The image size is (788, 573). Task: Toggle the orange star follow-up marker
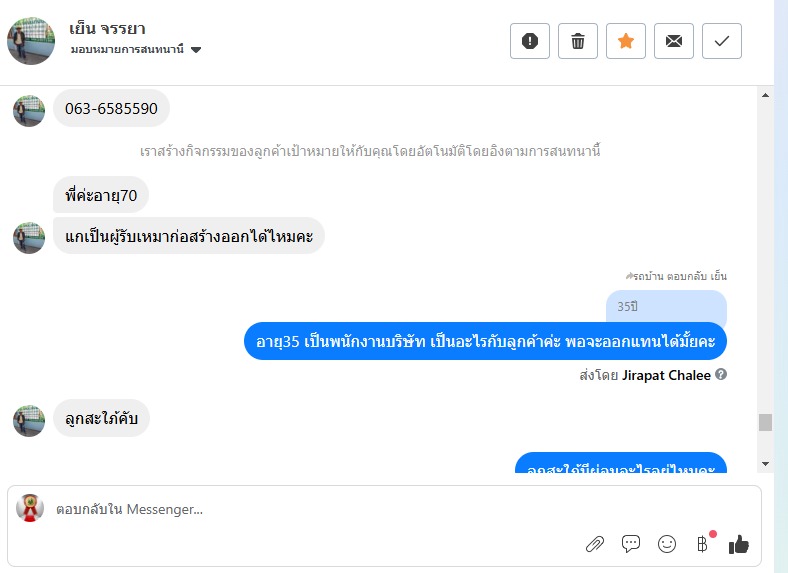point(626,41)
